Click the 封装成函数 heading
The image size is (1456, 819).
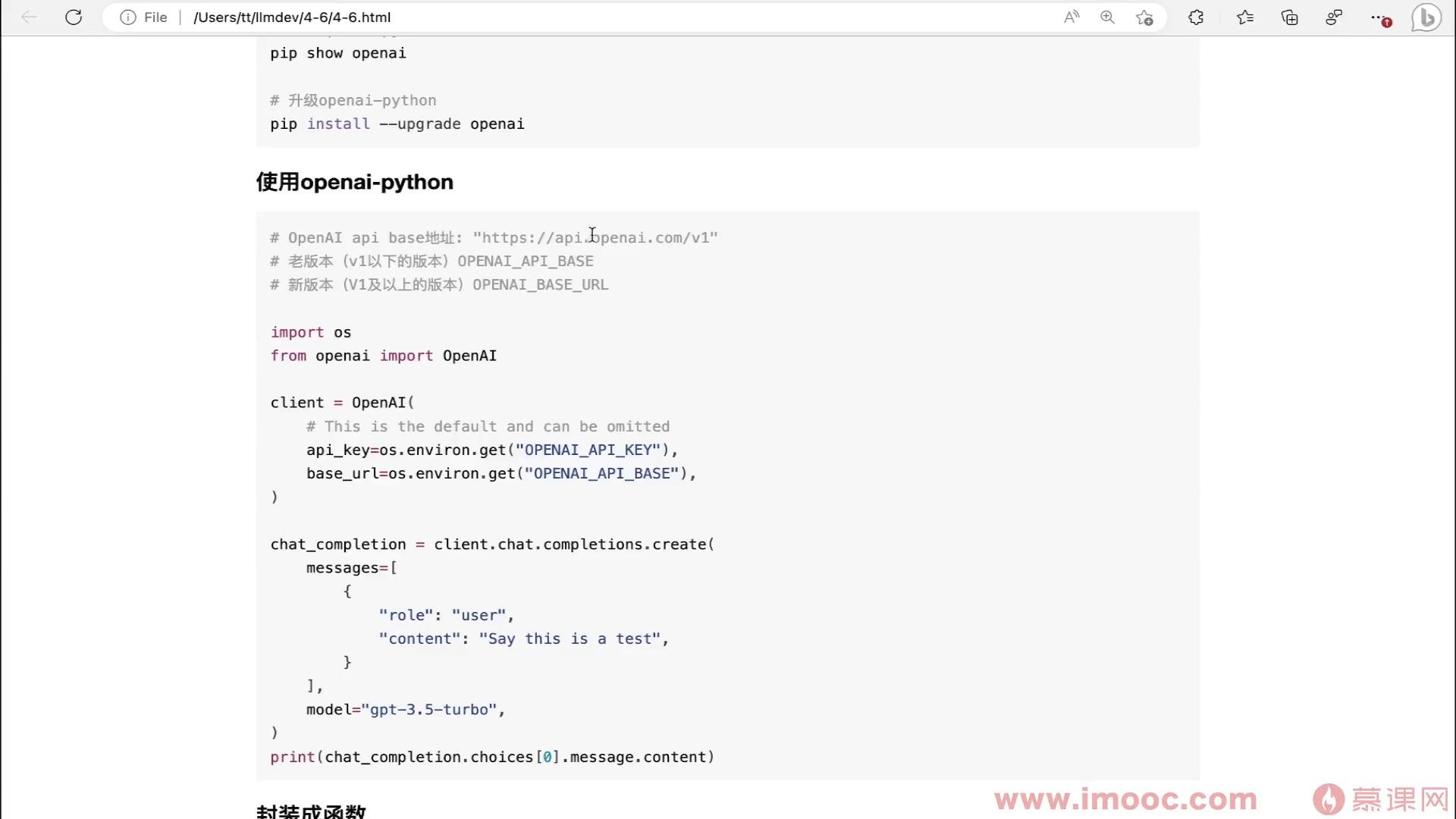(x=311, y=811)
